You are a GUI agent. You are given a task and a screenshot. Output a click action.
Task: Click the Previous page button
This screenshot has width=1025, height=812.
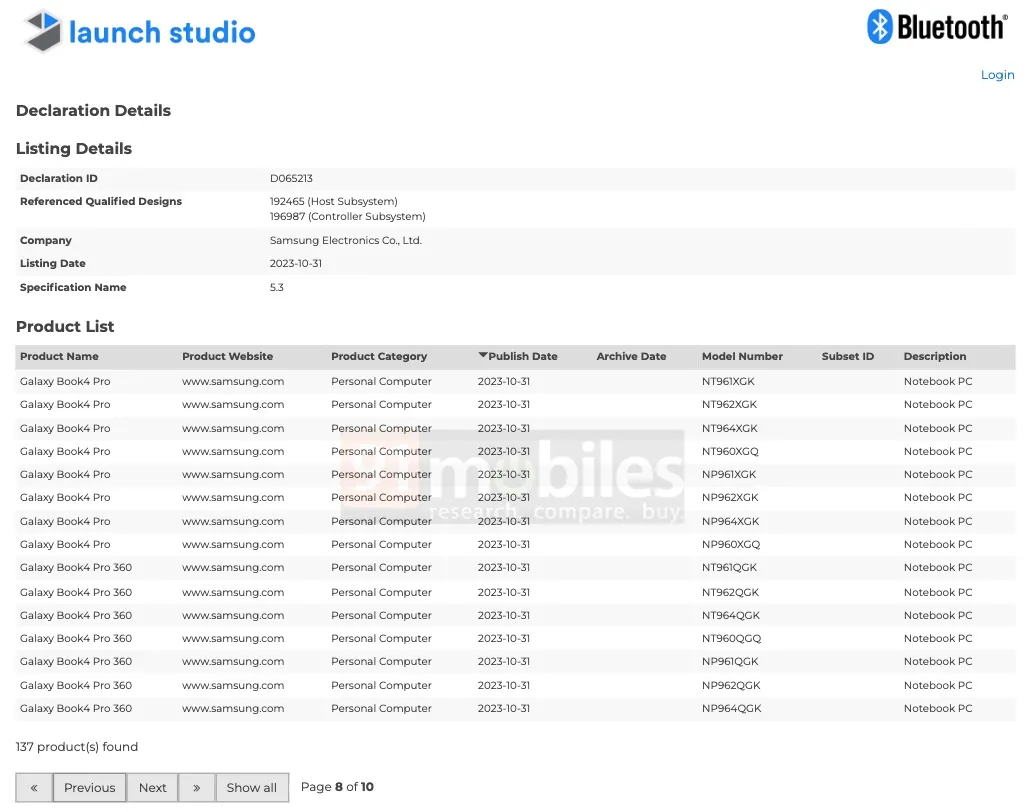tap(90, 787)
